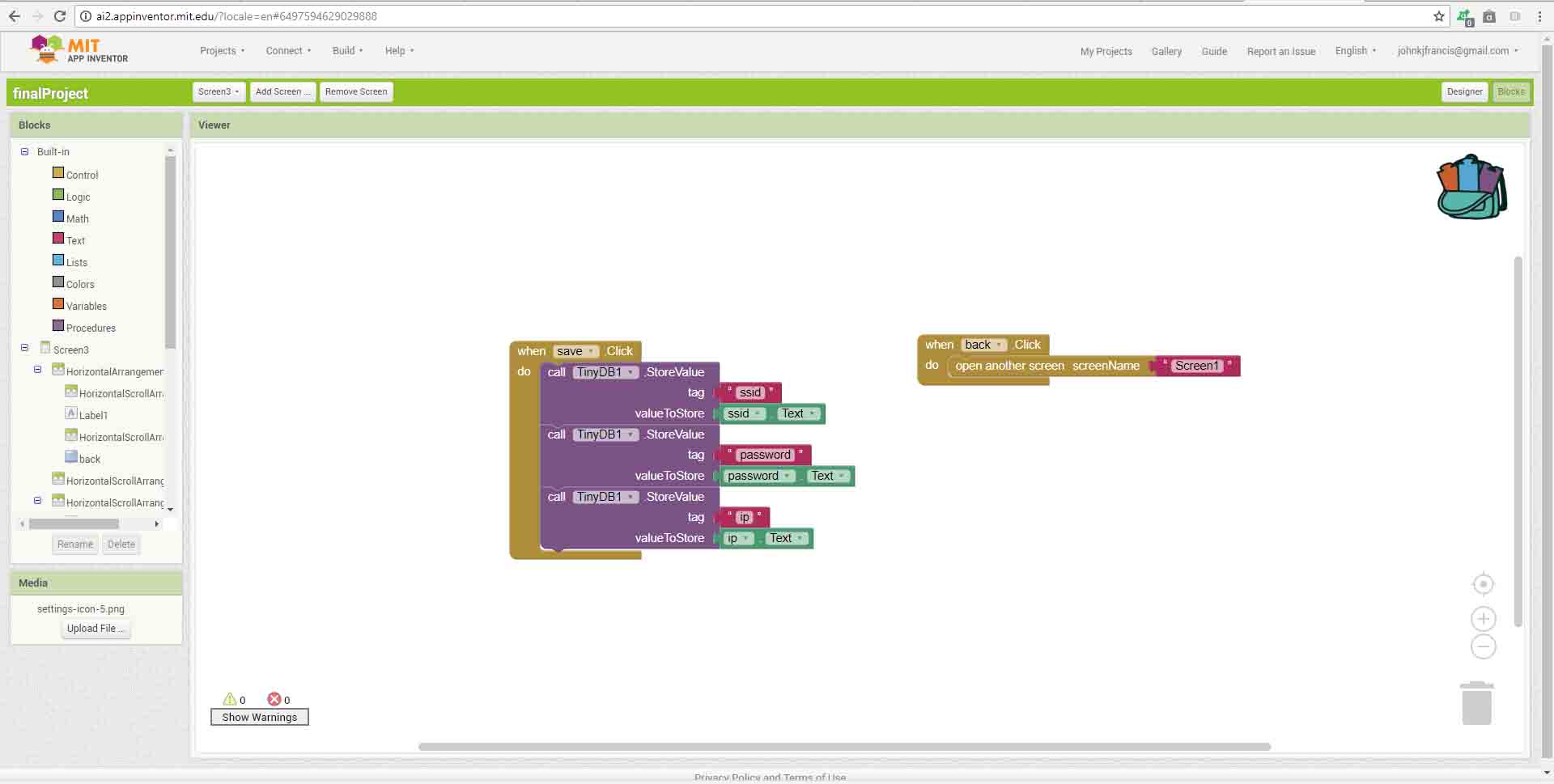Open the Projects menu
The image size is (1554, 784).
(x=223, y=50)
